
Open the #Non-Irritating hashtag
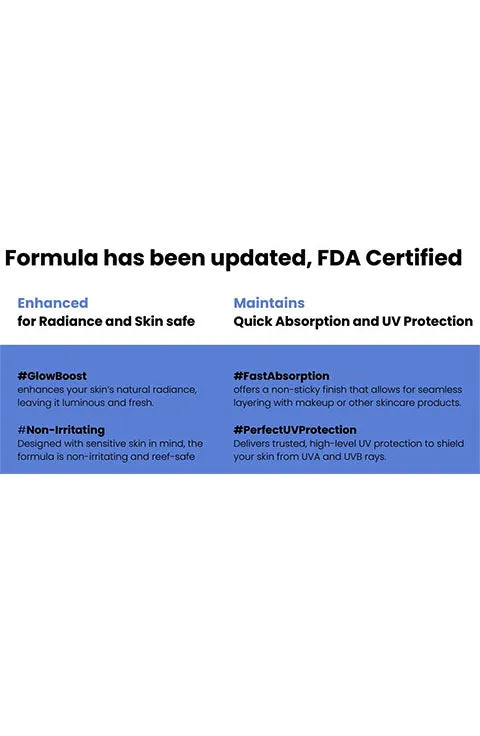point(61,430)
